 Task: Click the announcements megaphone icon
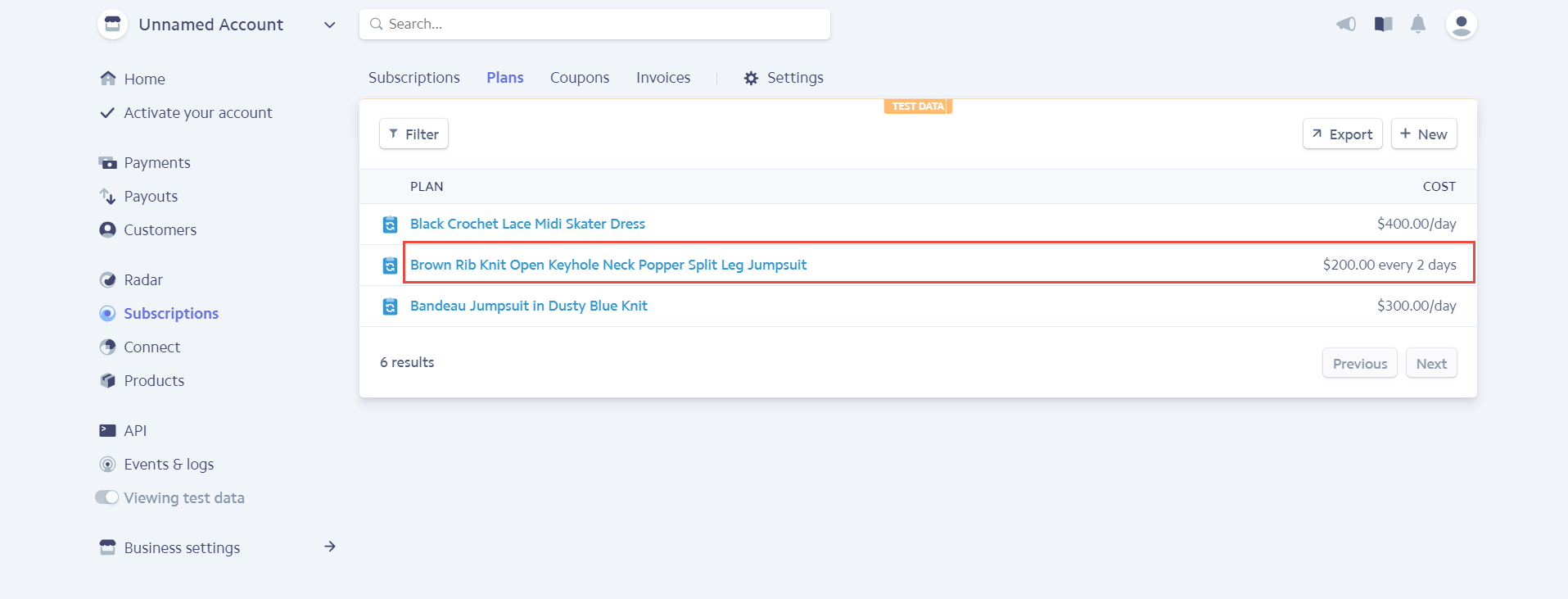coord(1346,25)
